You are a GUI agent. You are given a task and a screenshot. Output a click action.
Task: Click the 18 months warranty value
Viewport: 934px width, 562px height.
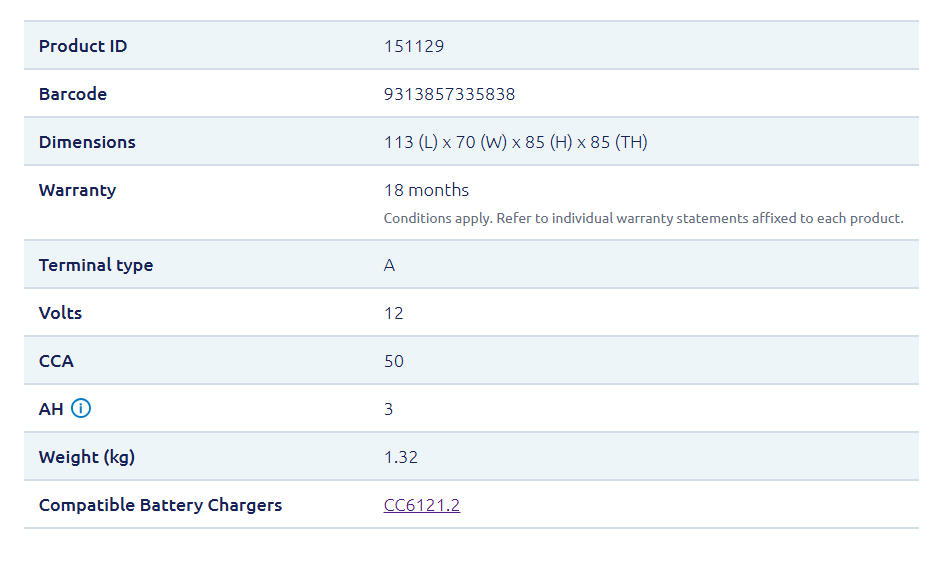[426, 190]
